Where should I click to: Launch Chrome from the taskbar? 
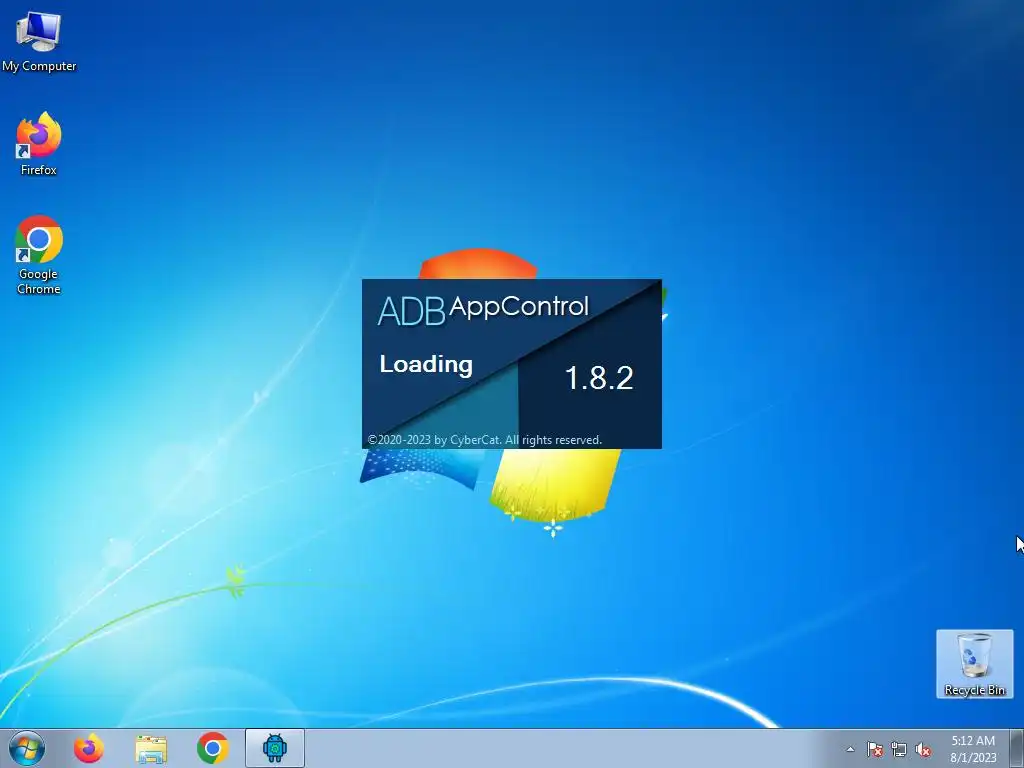point(212,748)
